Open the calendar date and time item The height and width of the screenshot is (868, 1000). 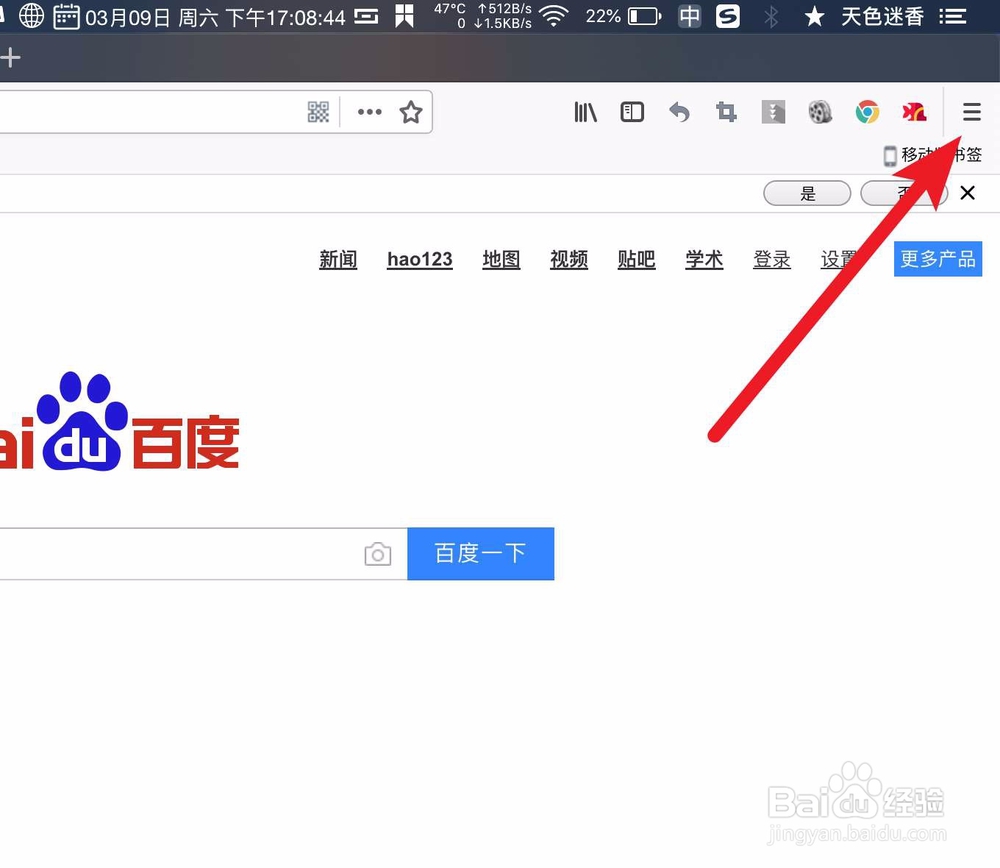pyautogui.click(x=199, y=17)
